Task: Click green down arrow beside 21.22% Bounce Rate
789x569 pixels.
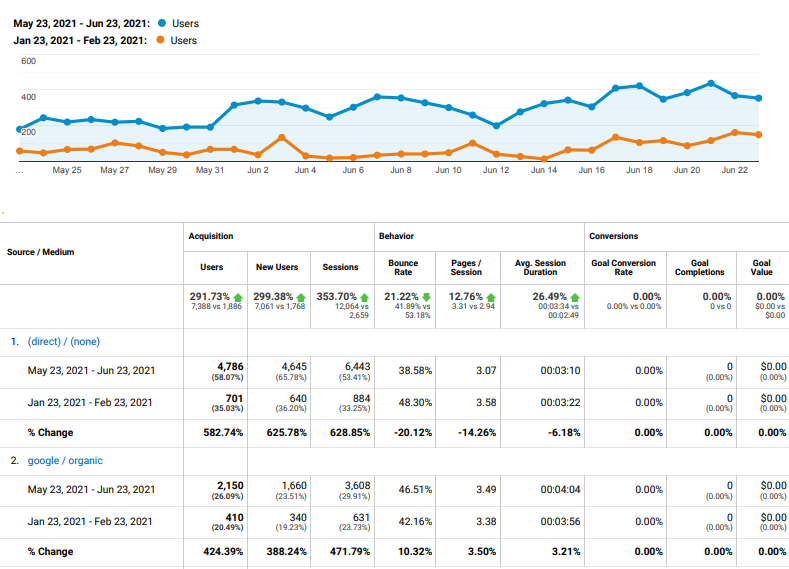Action: point(427,297)
